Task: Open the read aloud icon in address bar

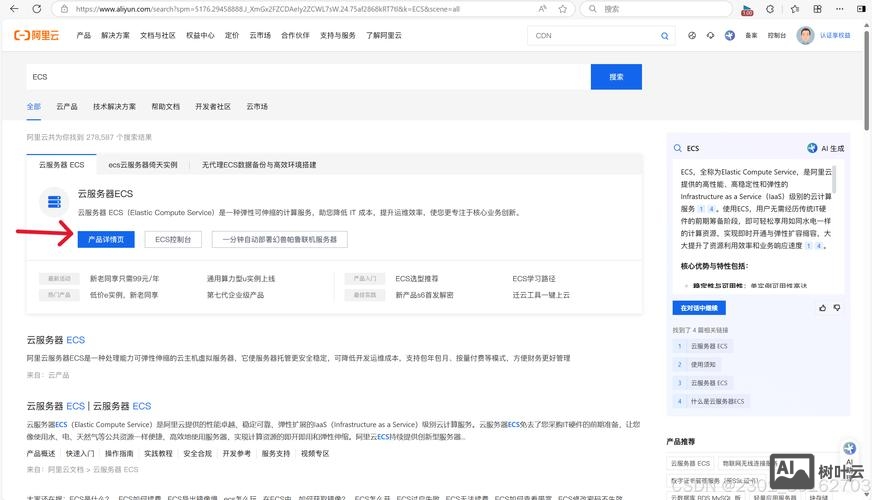Action: click(x=543, y=9)
